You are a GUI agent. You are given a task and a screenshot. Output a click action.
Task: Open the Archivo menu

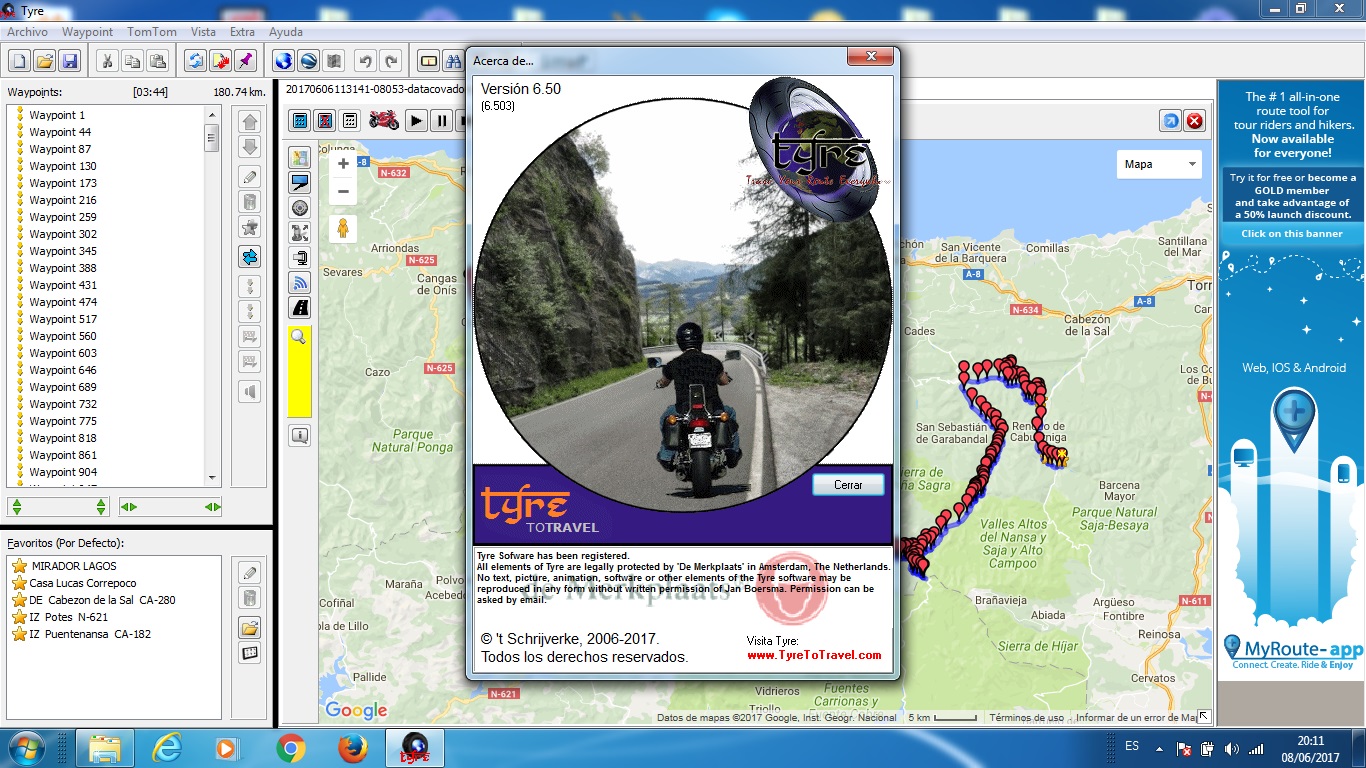pos(27,32)
